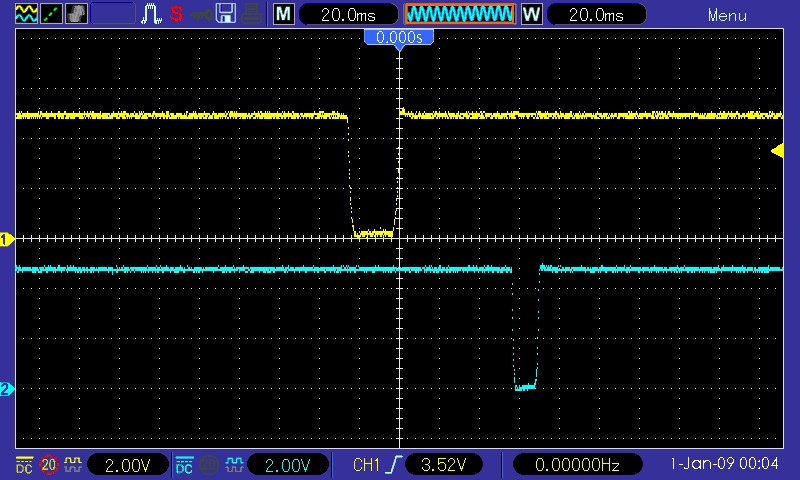This screenshot has width=800, height=480.
Task: Click the CH1 trigger source label
Action: pos(366,465)
